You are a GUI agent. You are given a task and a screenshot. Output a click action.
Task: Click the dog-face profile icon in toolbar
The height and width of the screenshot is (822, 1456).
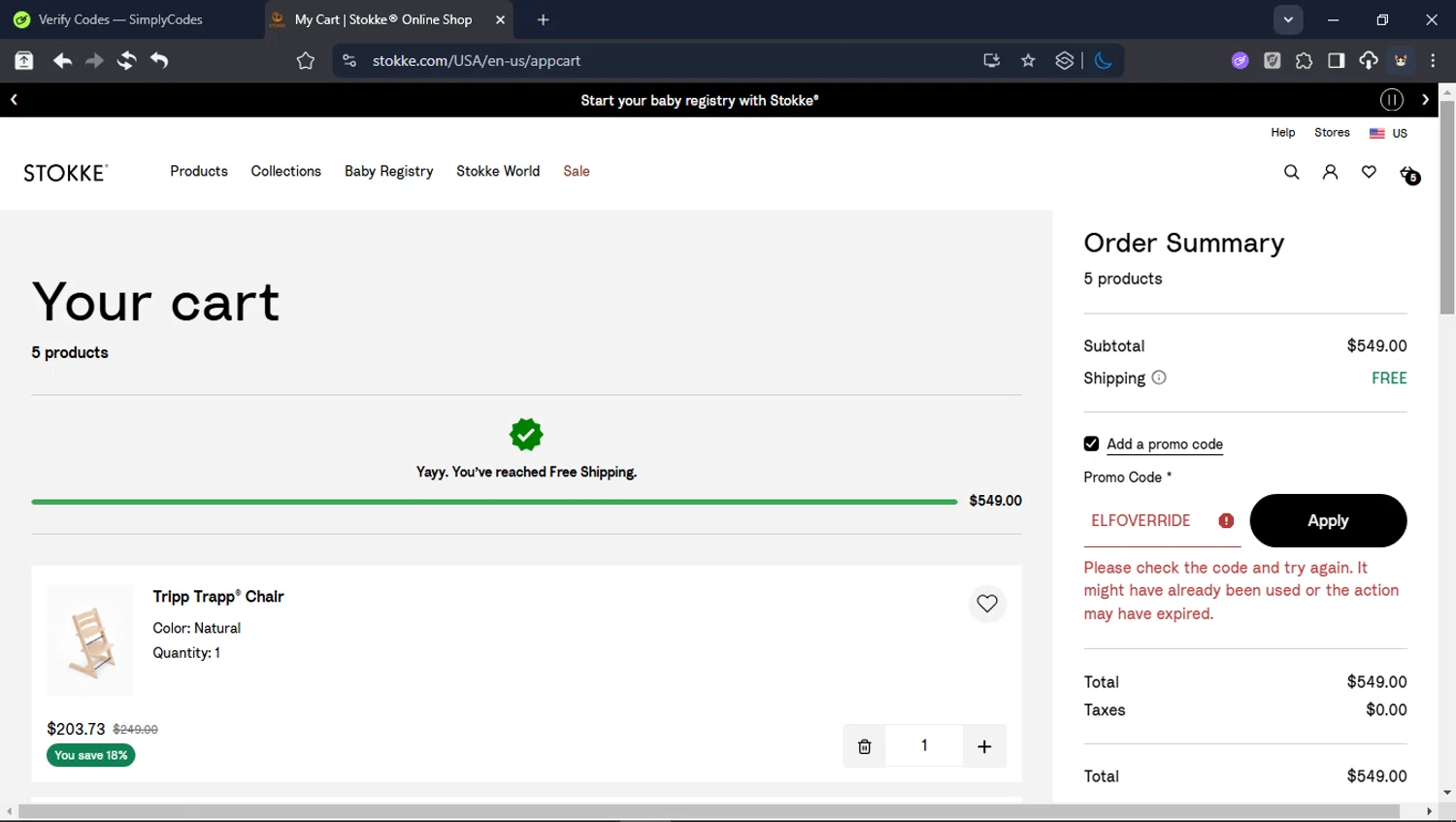pos(1401,60)
